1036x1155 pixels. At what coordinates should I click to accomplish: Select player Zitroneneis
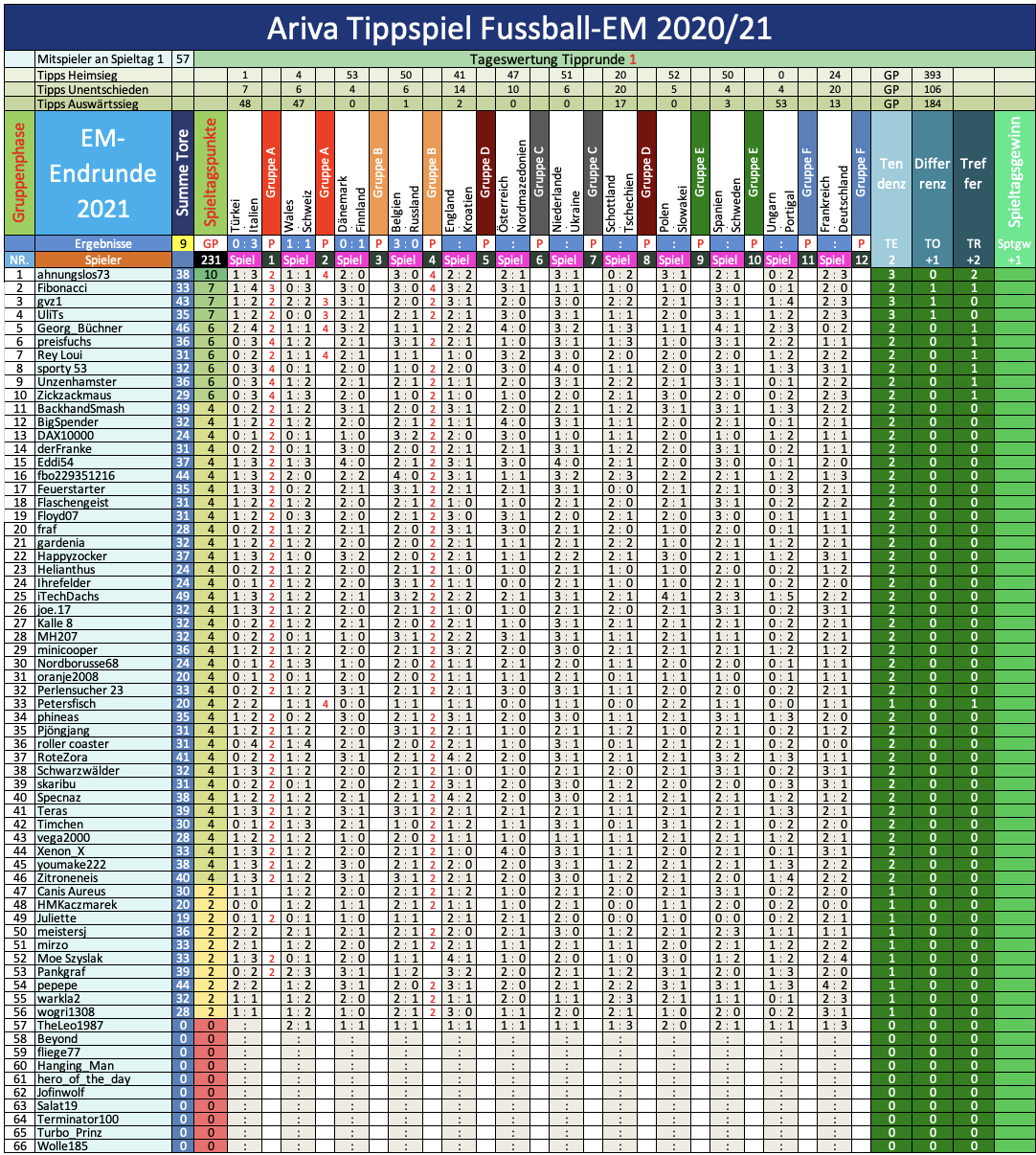click(103, 878)
